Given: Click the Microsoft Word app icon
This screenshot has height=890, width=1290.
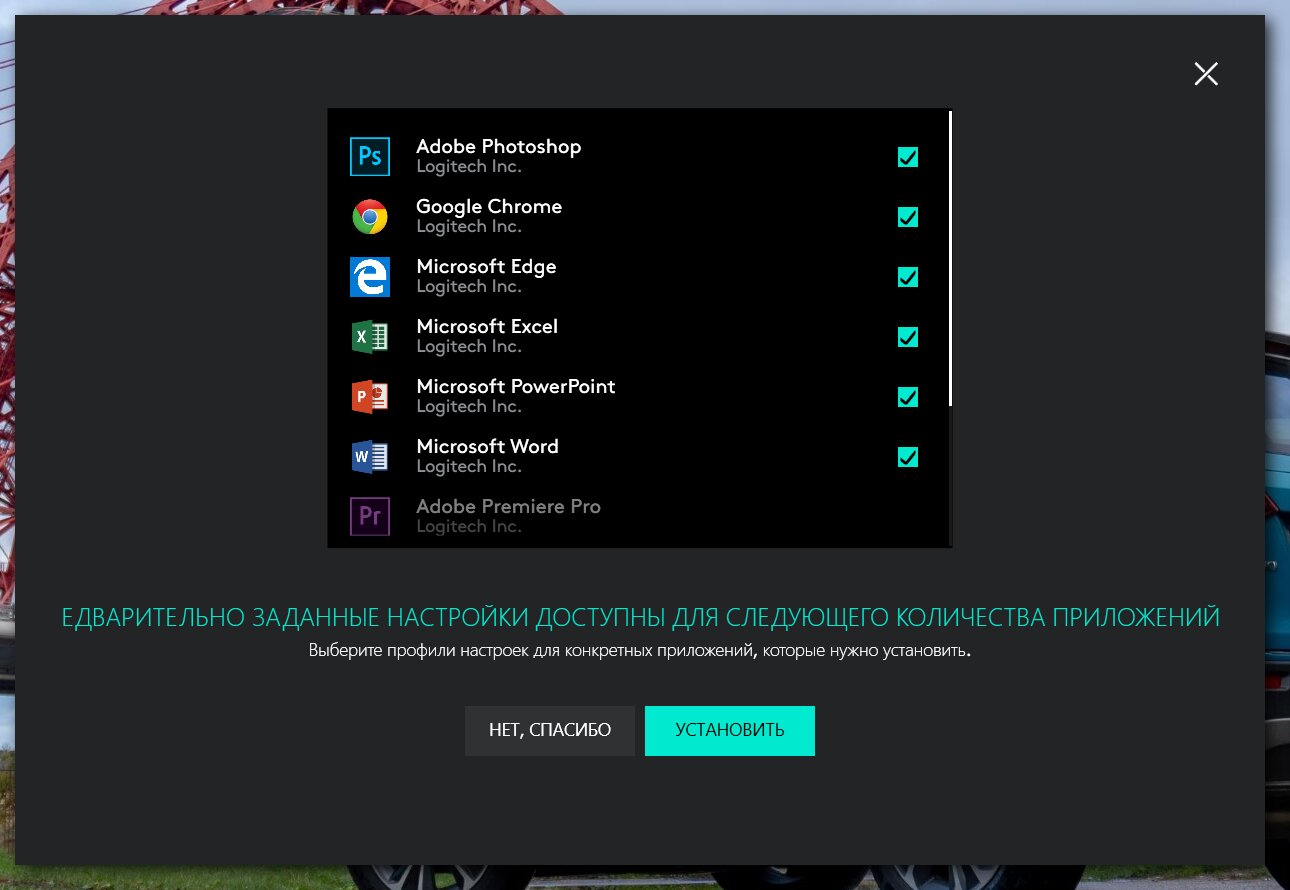Looking at the screenshot, I should tap(369, 457).
